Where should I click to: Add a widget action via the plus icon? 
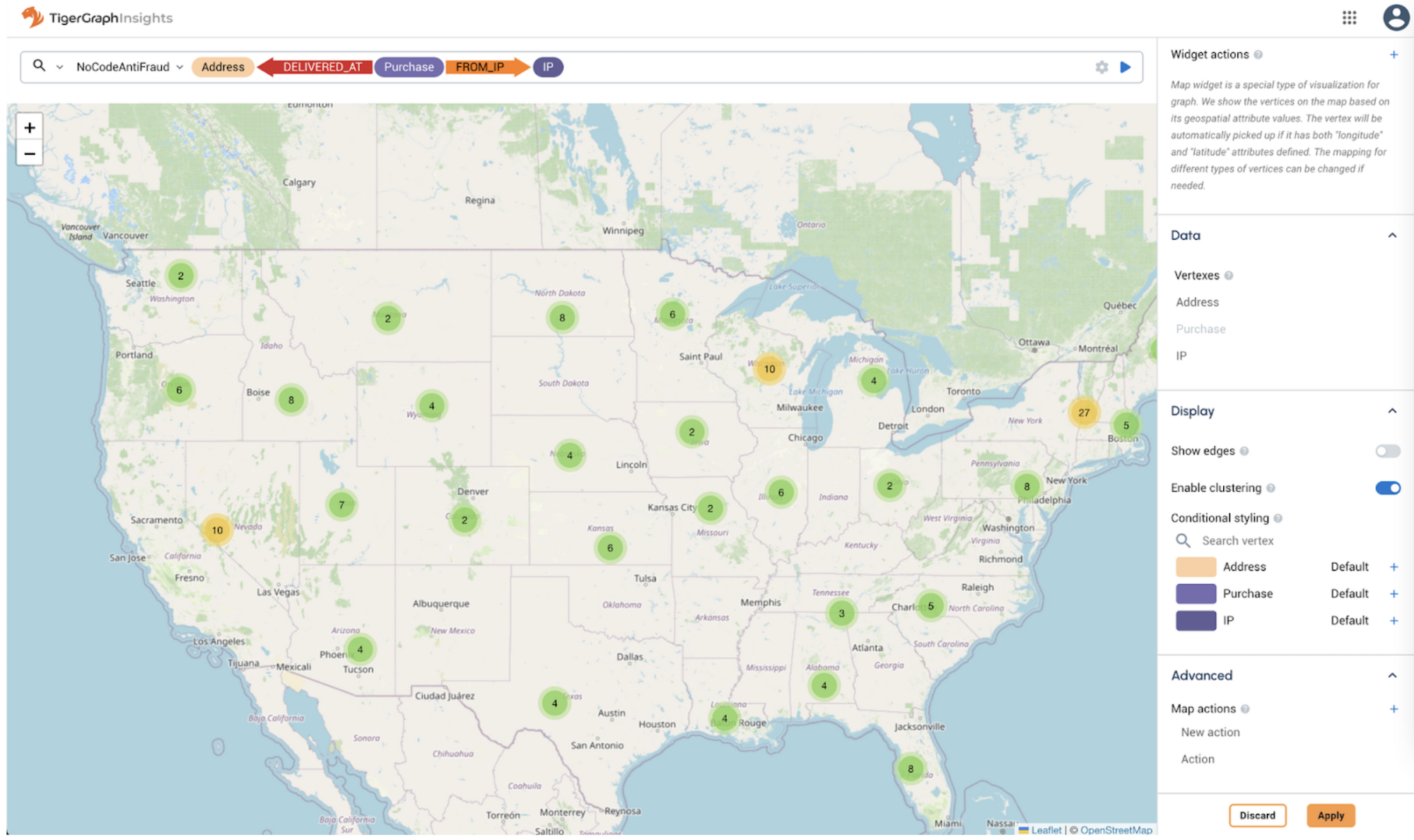pos(1393,54)
